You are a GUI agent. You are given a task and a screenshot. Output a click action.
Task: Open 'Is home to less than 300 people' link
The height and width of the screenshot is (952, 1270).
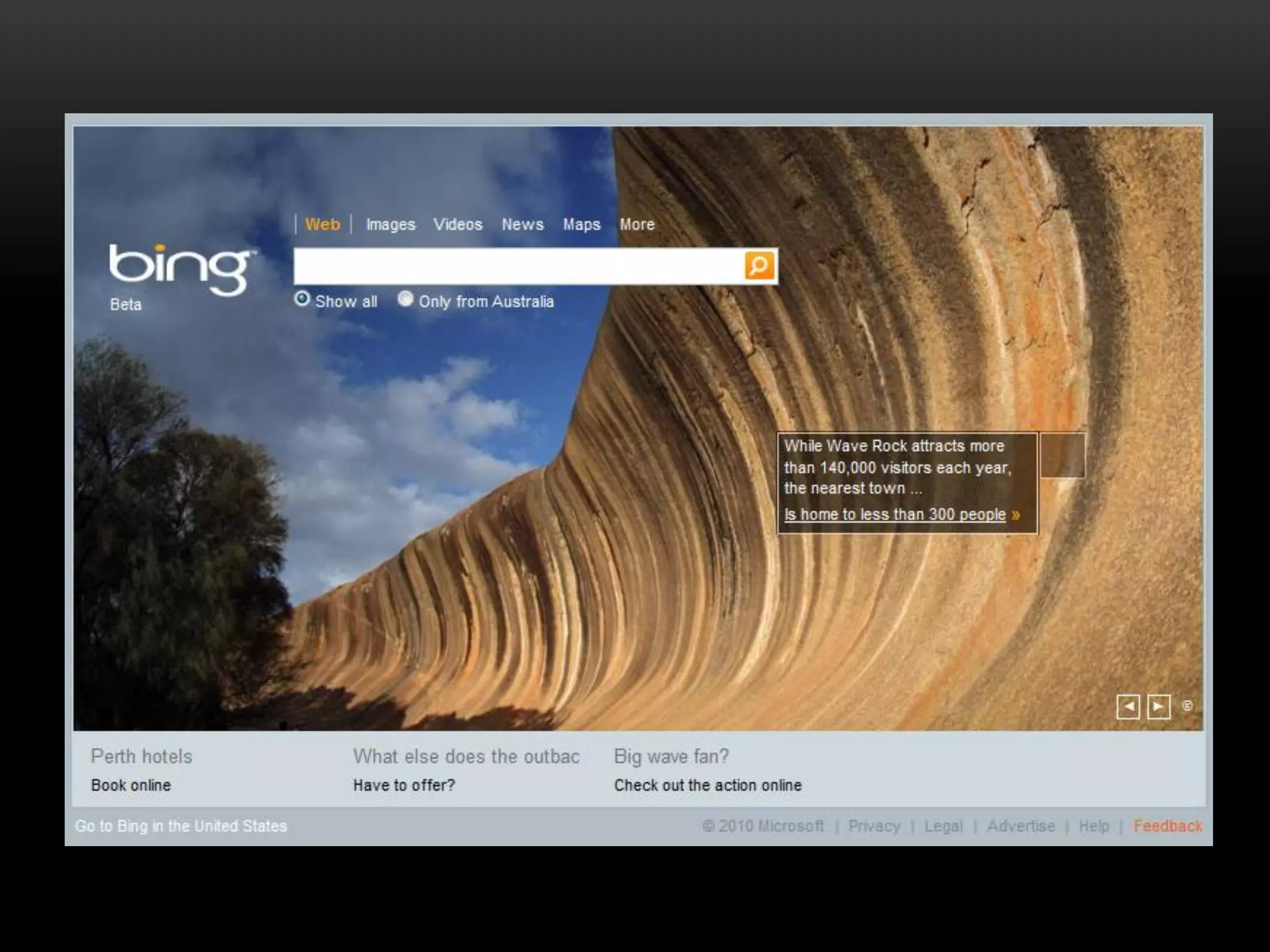coord(894,514)
